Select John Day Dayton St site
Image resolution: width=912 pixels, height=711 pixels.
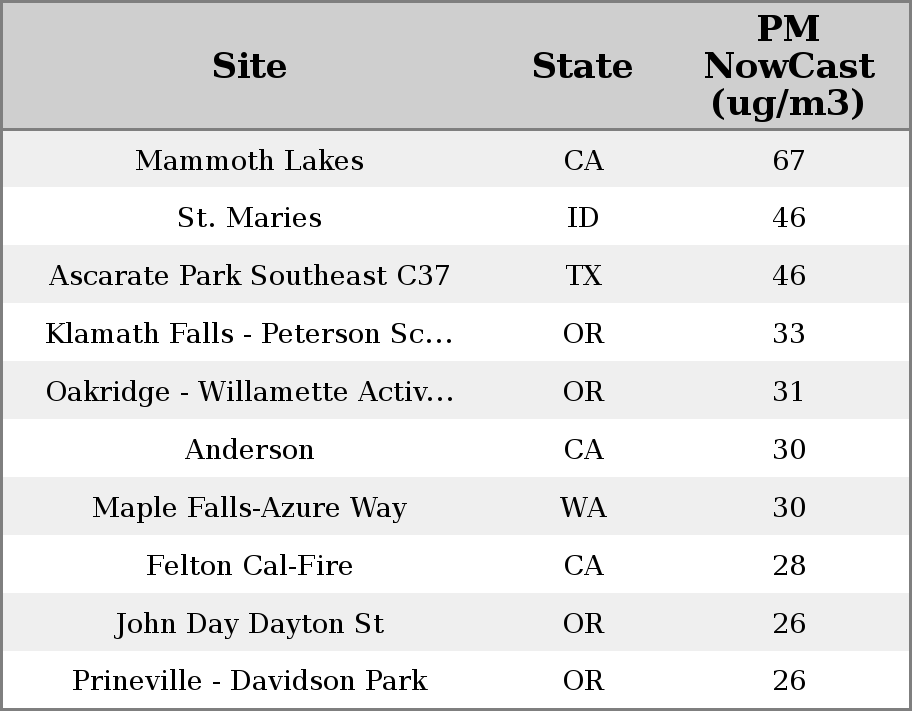tap(249, 624)
